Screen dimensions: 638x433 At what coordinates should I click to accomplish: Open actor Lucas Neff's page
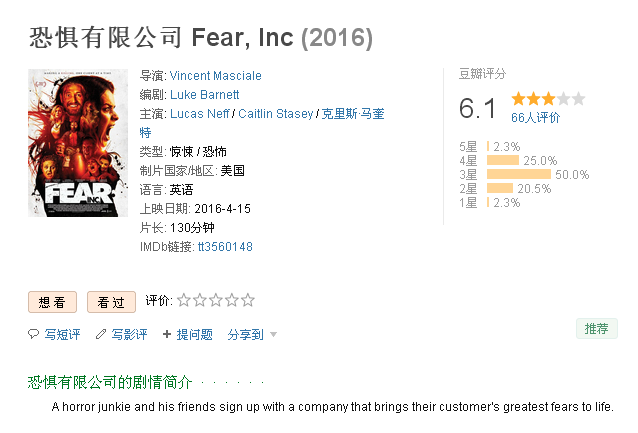click(199, 114)
